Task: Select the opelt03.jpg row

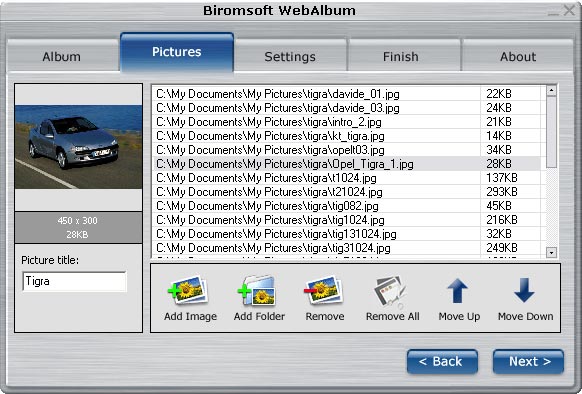Action: [347, 150]
